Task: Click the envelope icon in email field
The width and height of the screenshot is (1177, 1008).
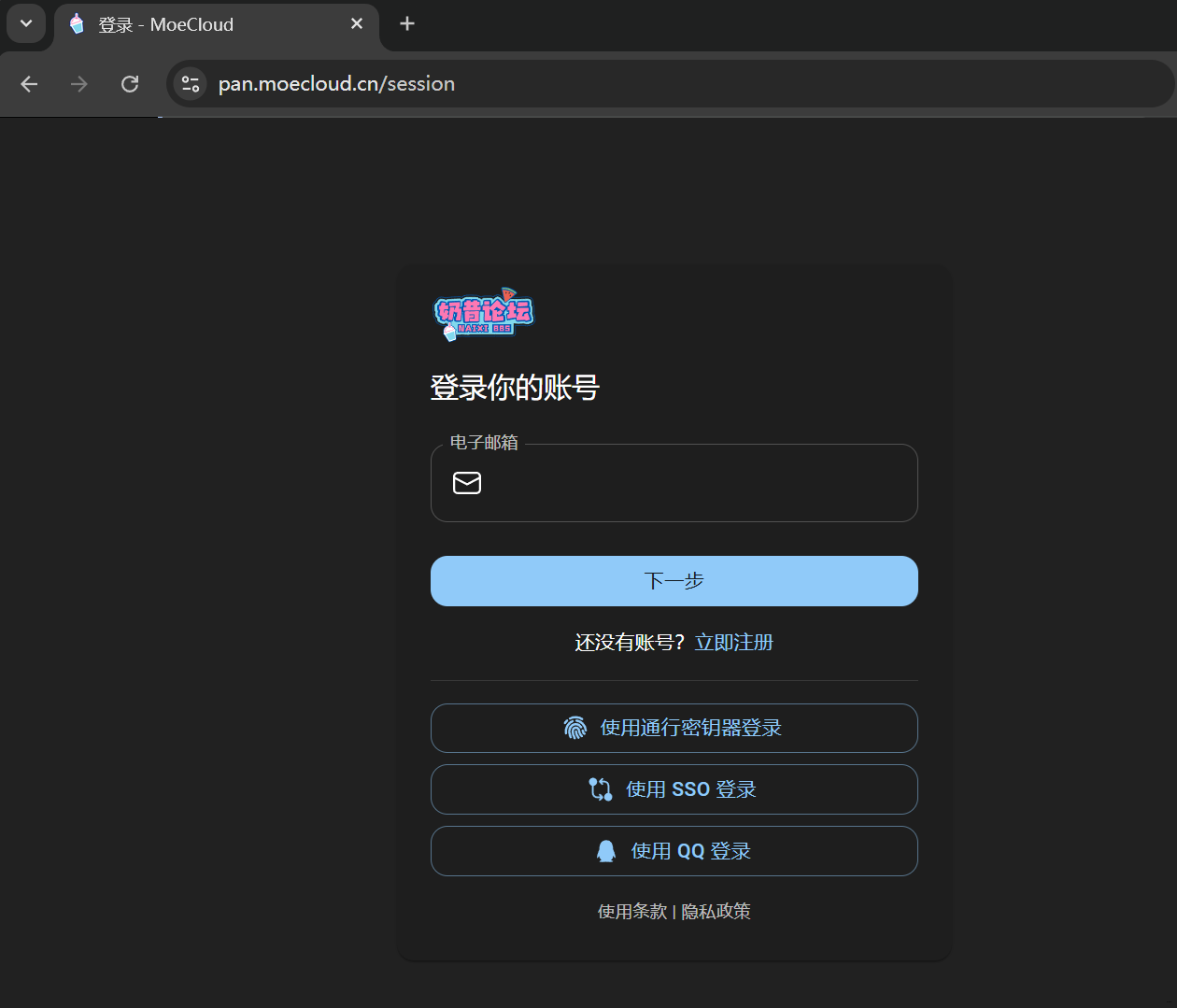Action: pos(467,483)
